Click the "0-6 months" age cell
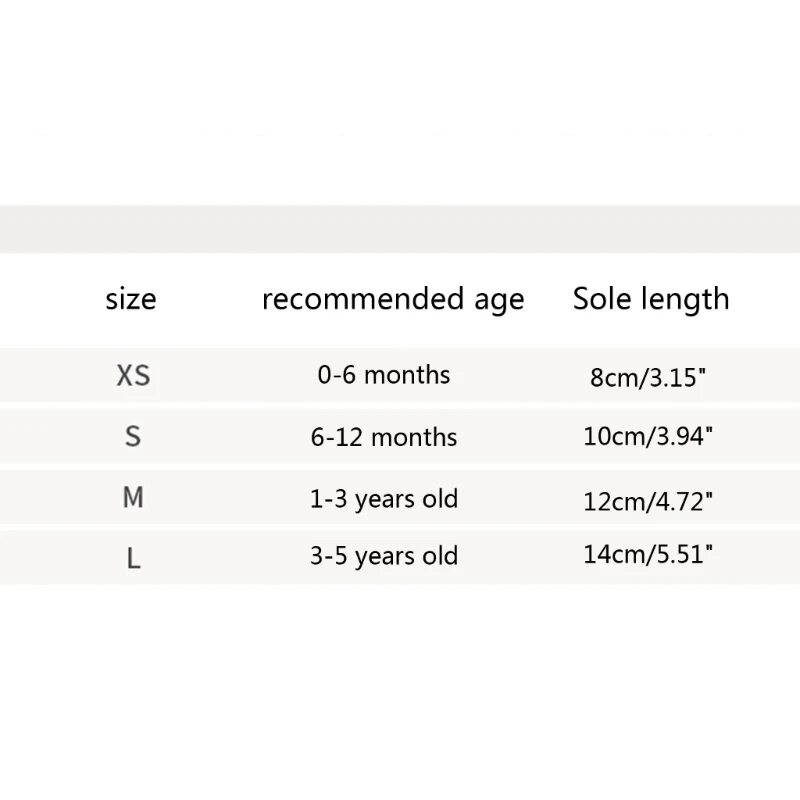800x800 pixels. pyautogui.click(x=384, y=375)
